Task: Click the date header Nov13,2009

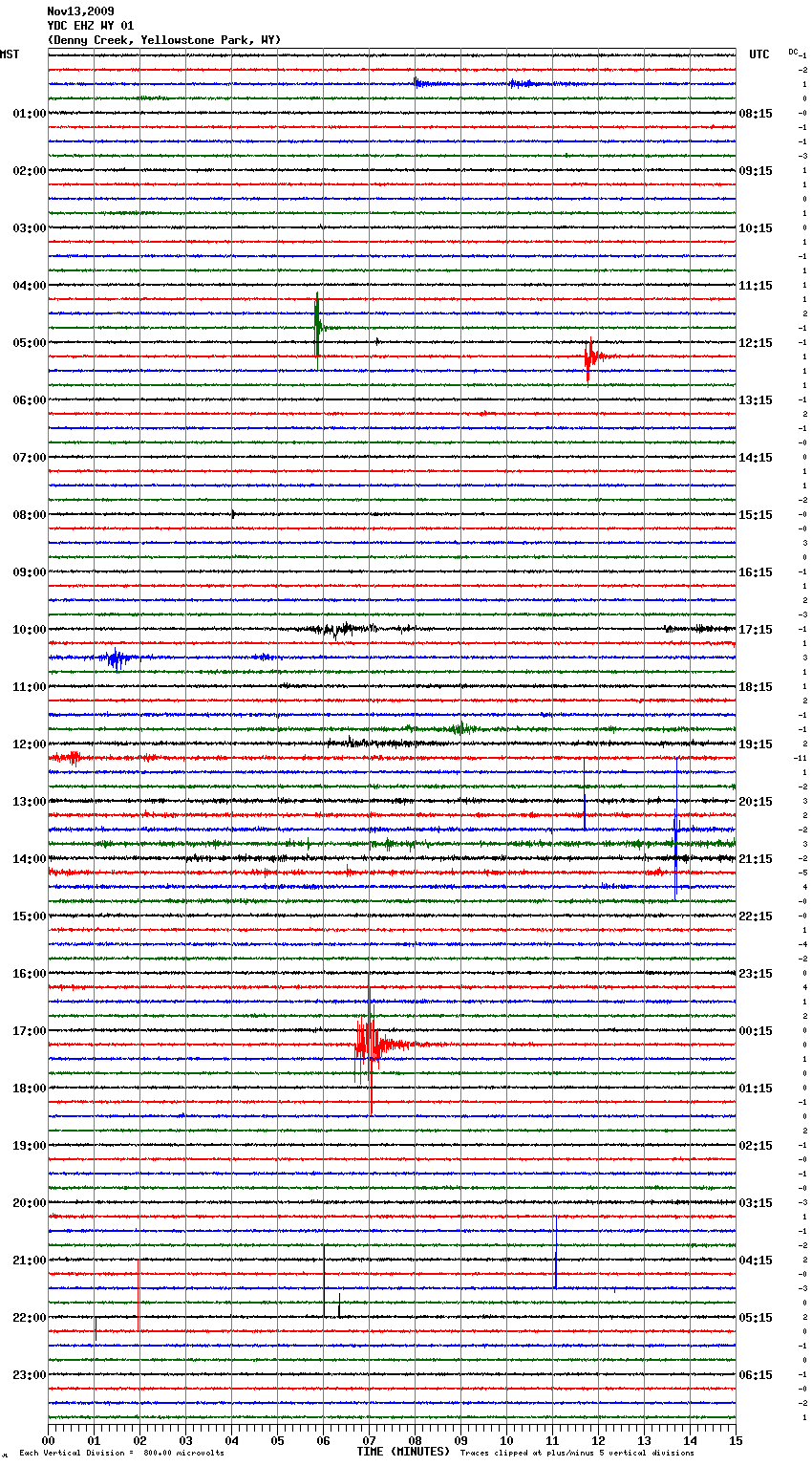Action: [80, 11]
